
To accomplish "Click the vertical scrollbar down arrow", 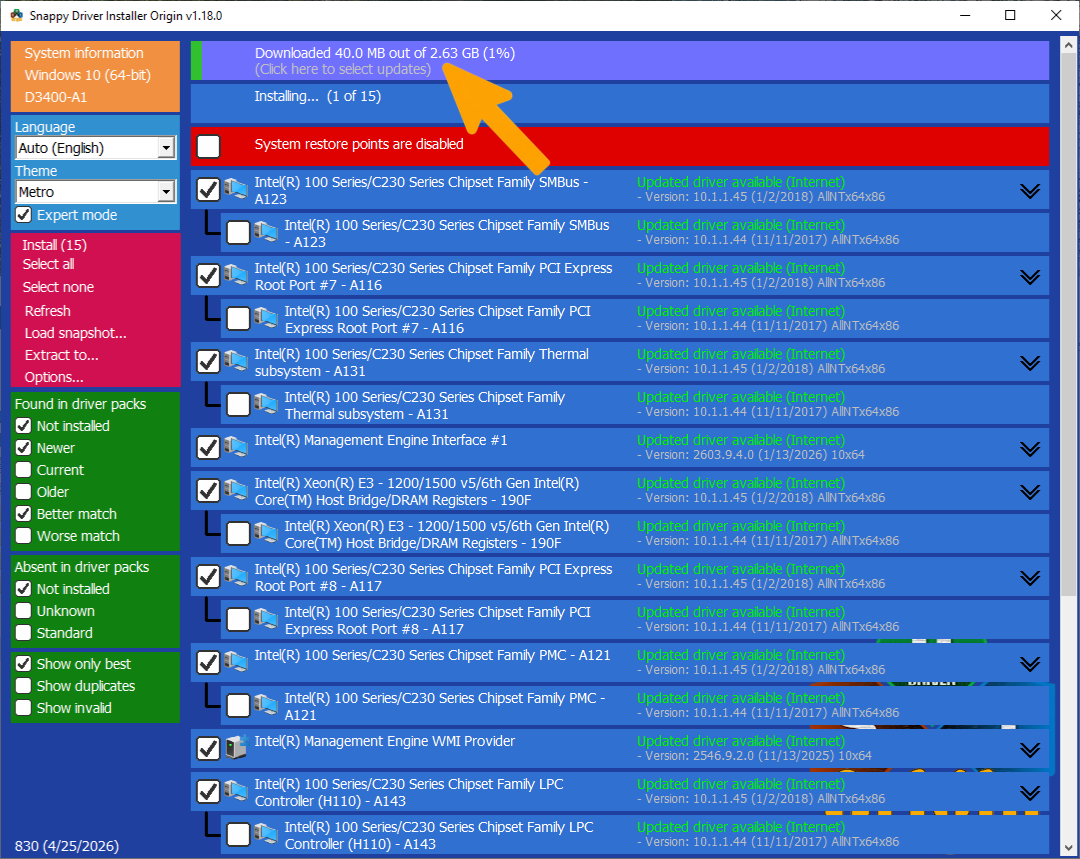I will (1068, 847).
